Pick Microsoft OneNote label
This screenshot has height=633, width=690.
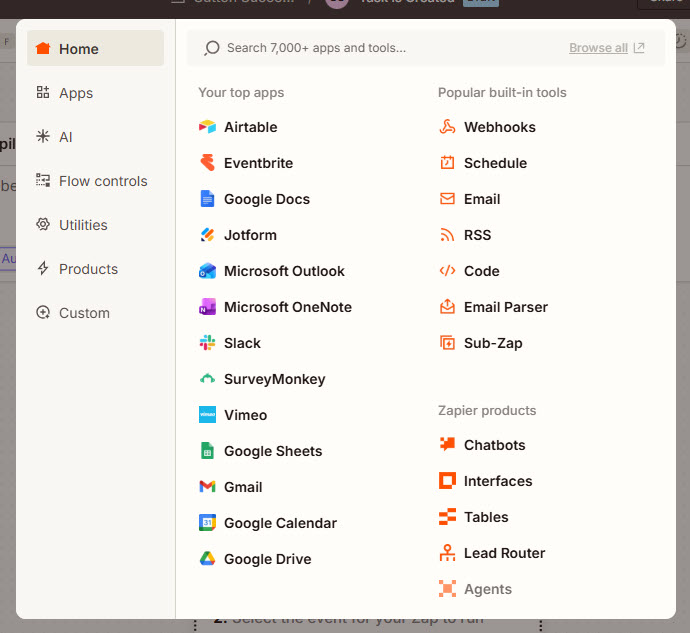tap(288, 307)
